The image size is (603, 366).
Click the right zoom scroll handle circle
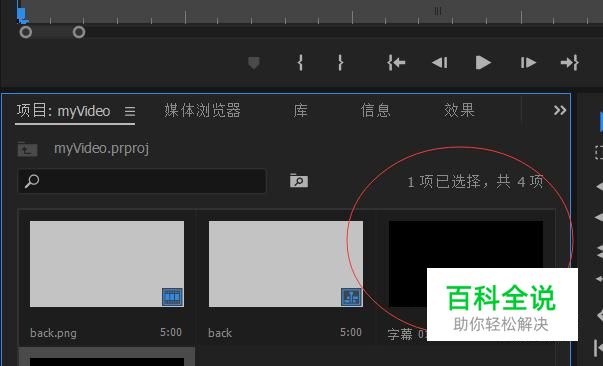click(79, 32)
